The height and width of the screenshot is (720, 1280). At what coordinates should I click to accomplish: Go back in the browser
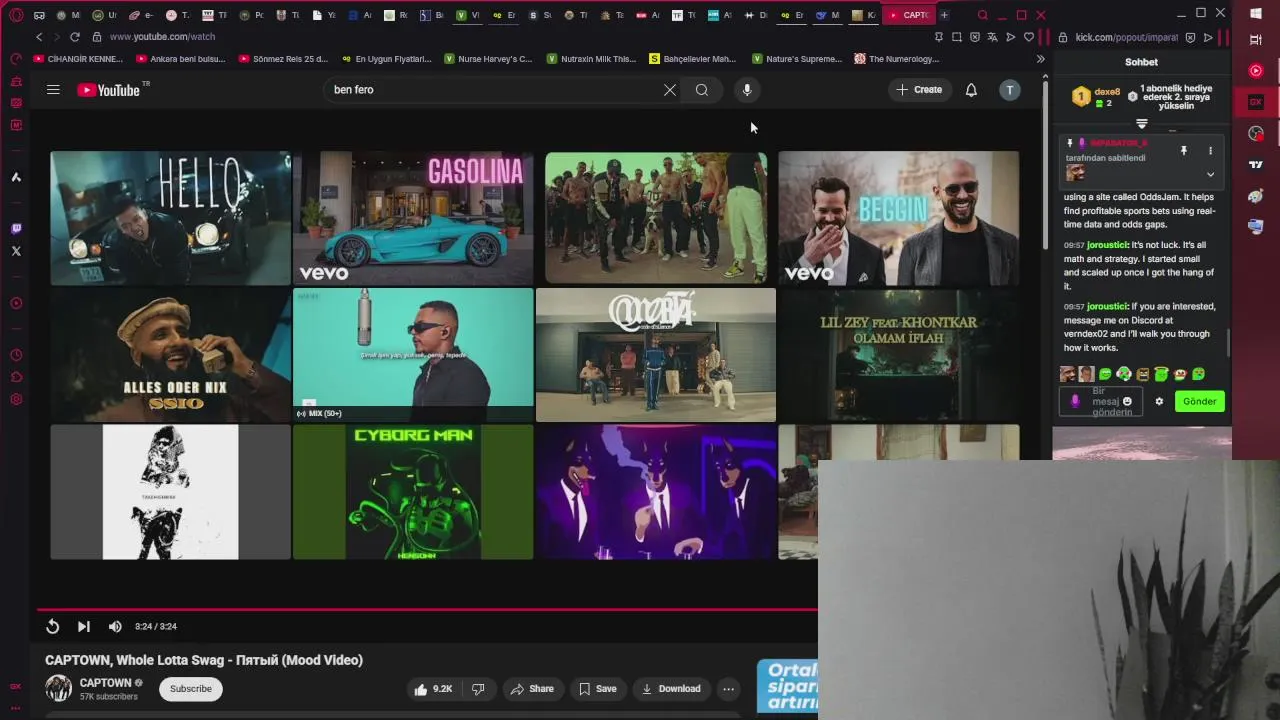pyautogui.click(x=40, y=37)
